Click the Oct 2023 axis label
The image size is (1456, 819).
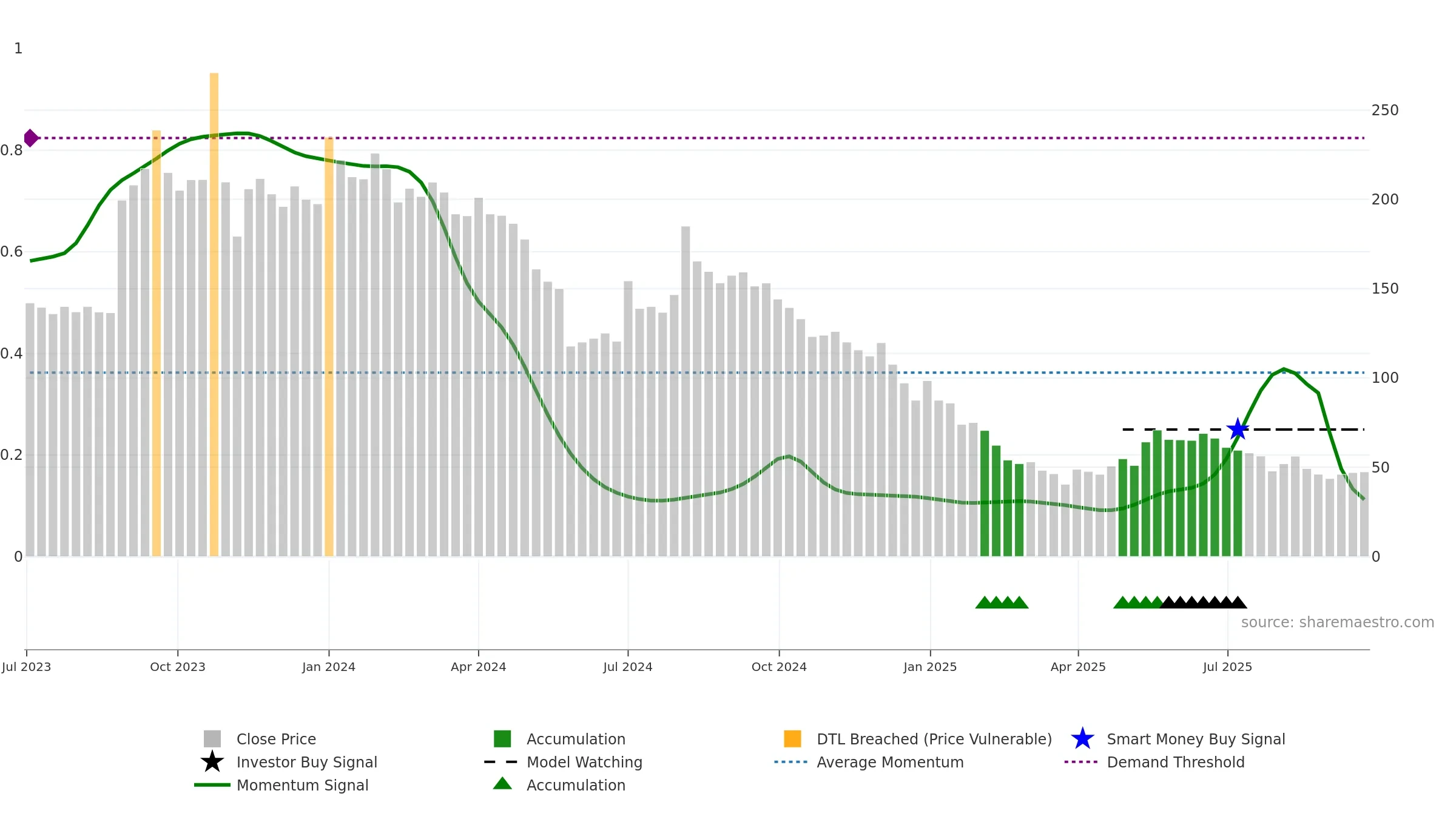coord(178,667)
